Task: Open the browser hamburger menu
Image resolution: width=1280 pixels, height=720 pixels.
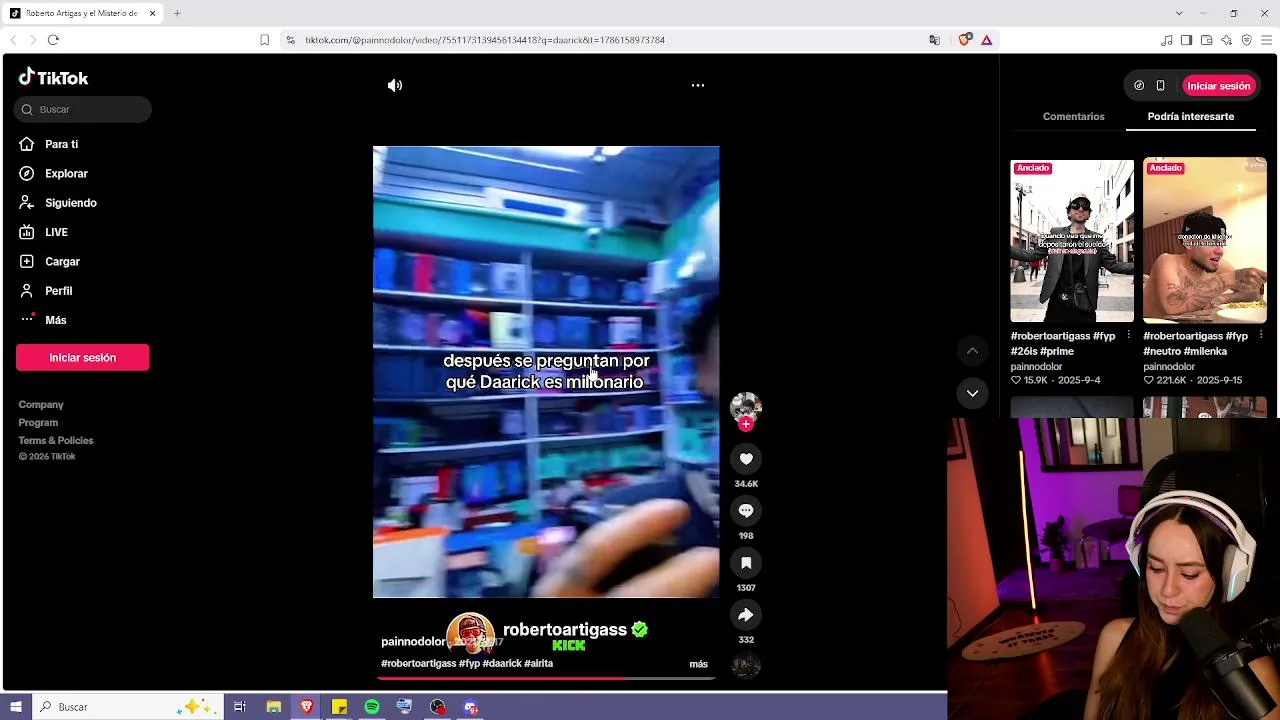Action: (x=1266, y=40)
